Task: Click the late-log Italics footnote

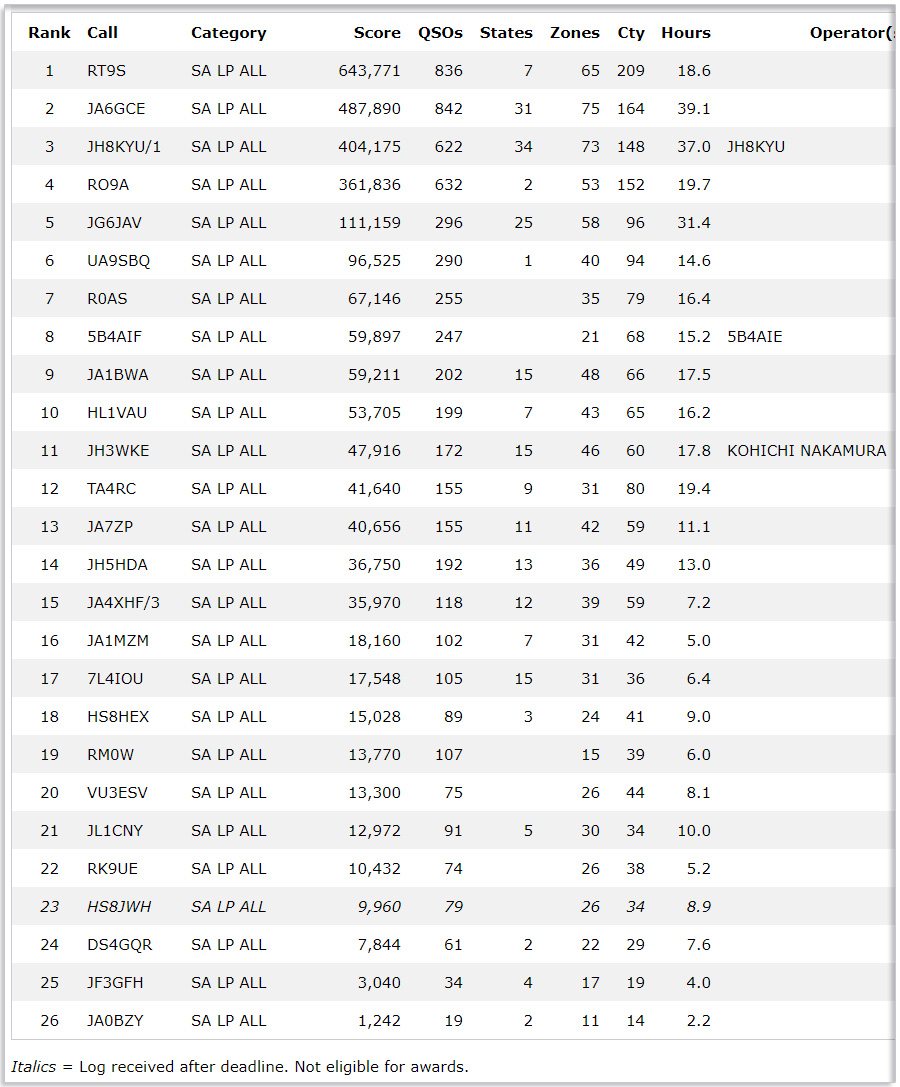Action: (x=240, y=1066)
